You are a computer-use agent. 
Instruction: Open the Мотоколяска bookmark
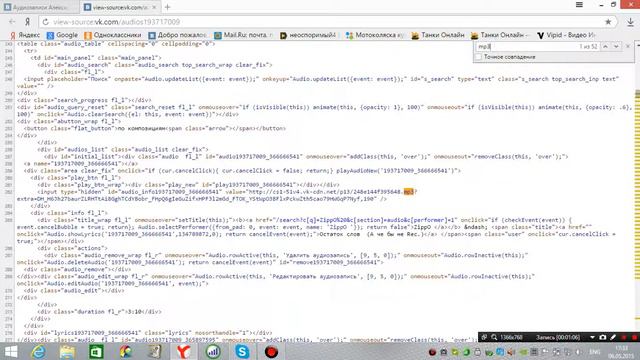375,35
